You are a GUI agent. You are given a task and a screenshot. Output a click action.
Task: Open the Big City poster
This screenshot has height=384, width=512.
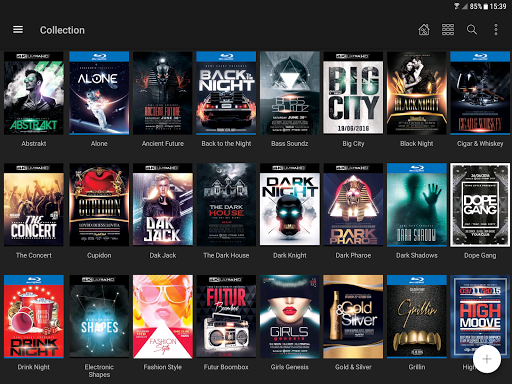[353, 93]
